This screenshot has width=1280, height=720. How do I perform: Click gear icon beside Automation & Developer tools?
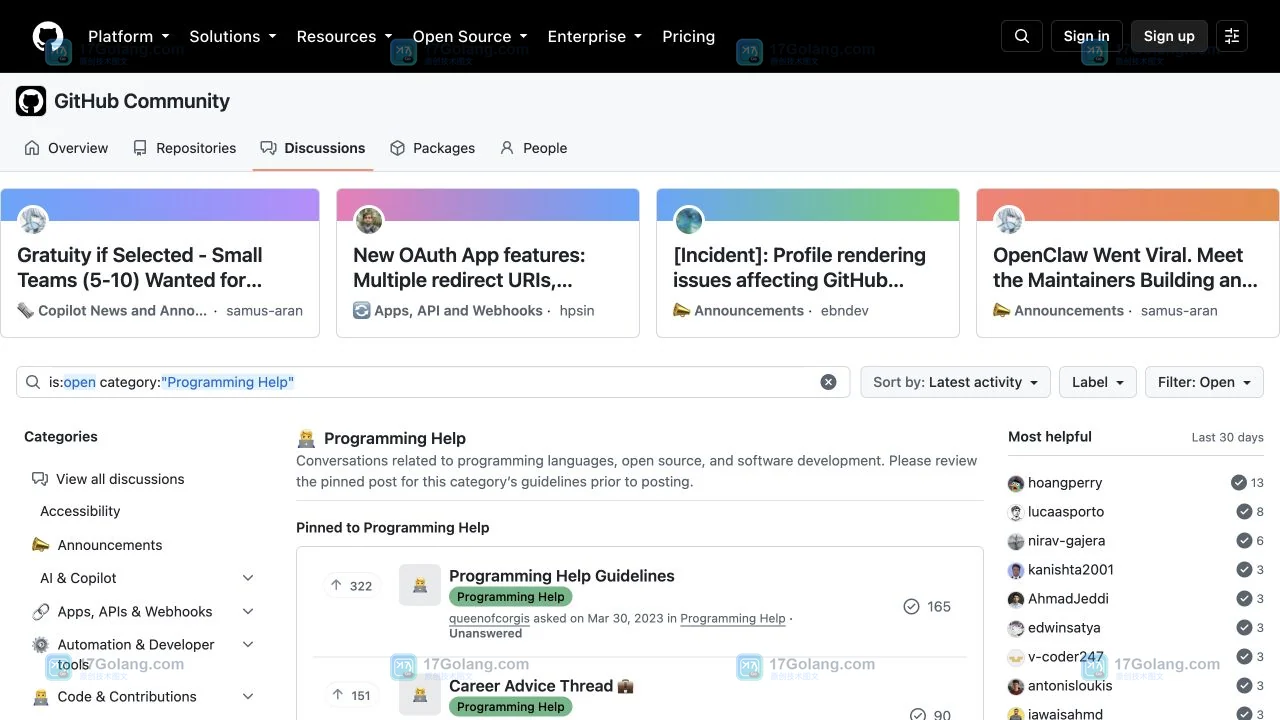coord(41,645)
